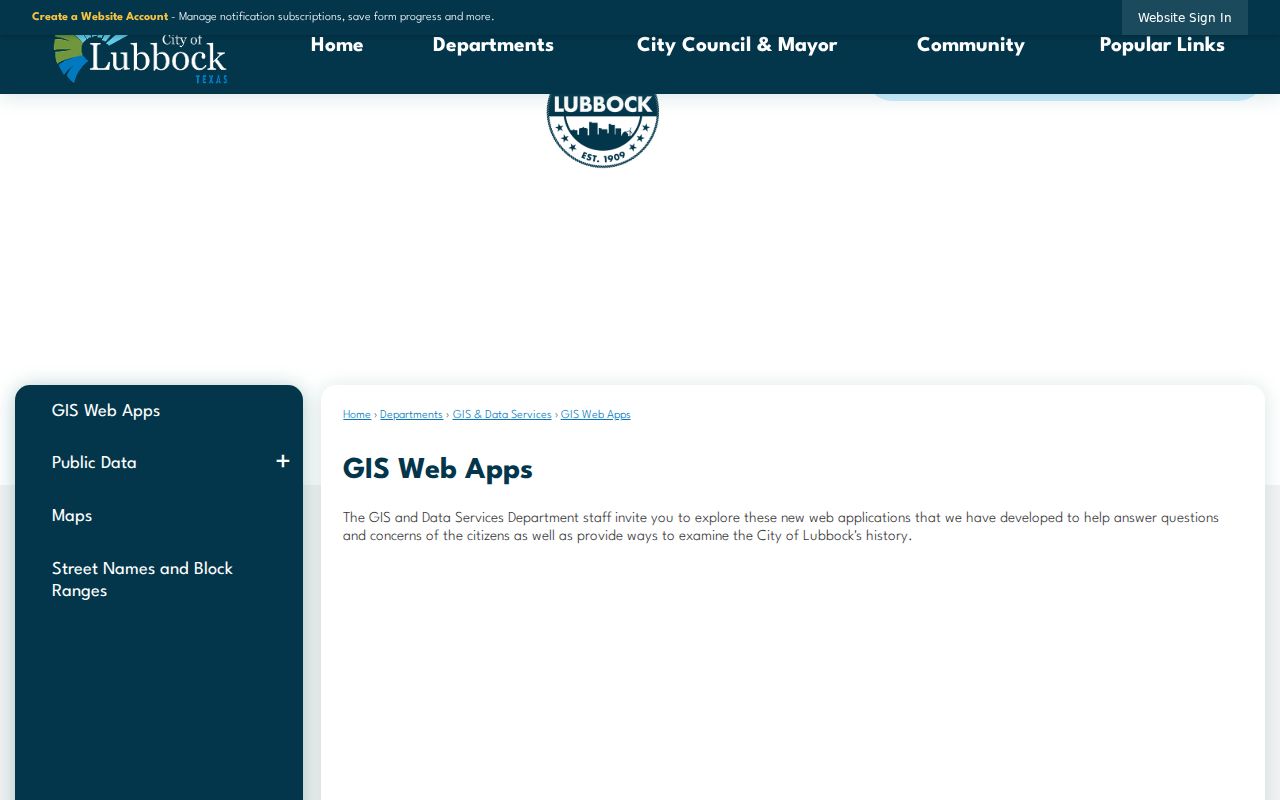1280x800 pixels.
Task: Open the Popular Links menu
Action: (1162, 45)
